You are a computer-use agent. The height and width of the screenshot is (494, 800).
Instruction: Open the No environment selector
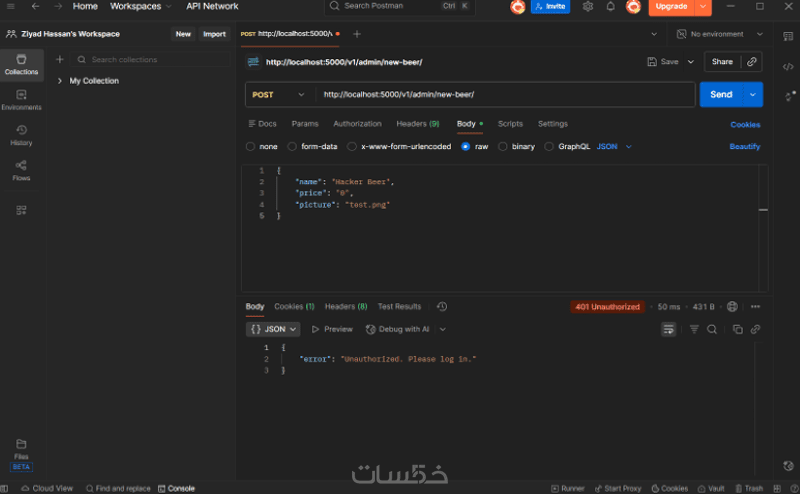(x=719, y=34)
